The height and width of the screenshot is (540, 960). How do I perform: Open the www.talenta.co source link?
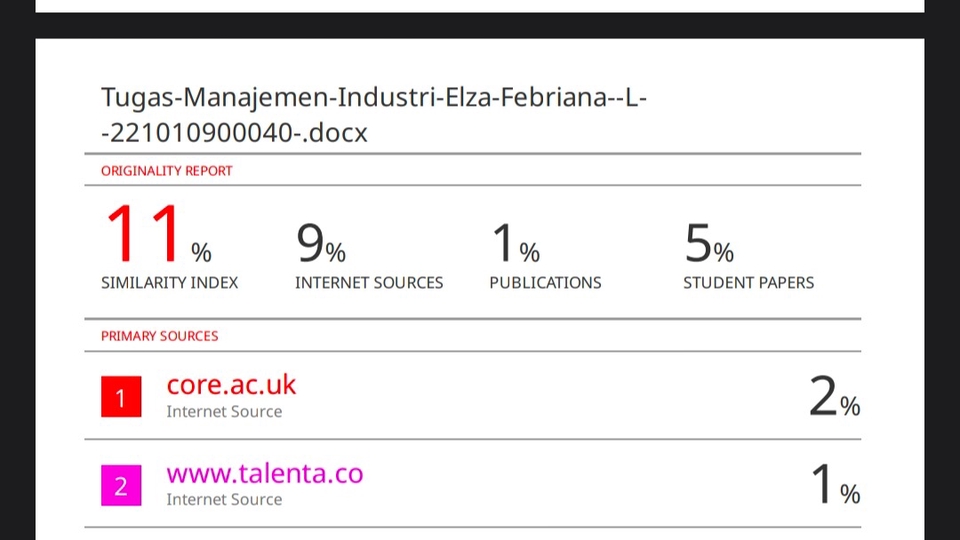pos(264,473)
